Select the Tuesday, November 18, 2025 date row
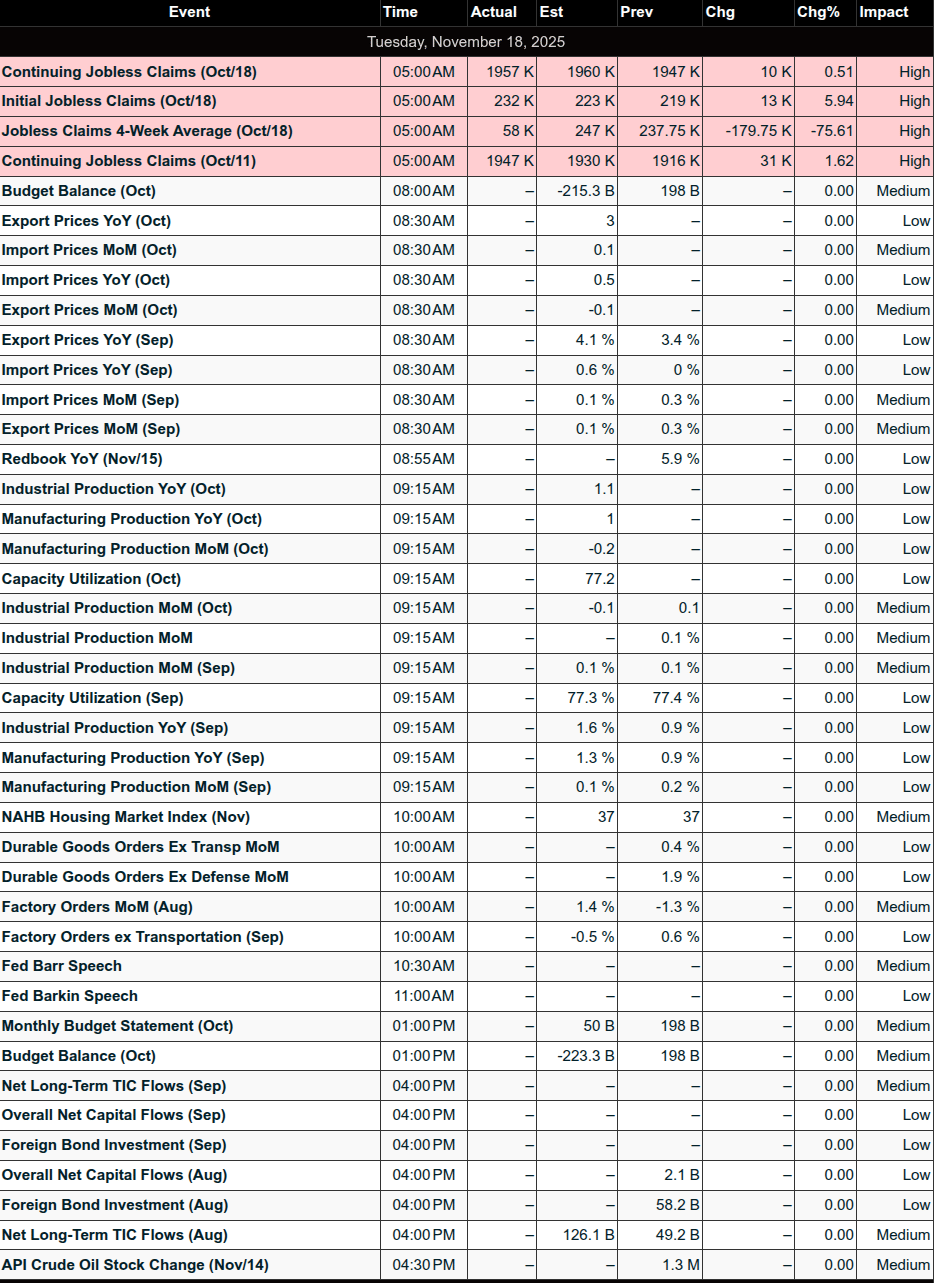938x1283 pixels. click(x=466, y=42)
